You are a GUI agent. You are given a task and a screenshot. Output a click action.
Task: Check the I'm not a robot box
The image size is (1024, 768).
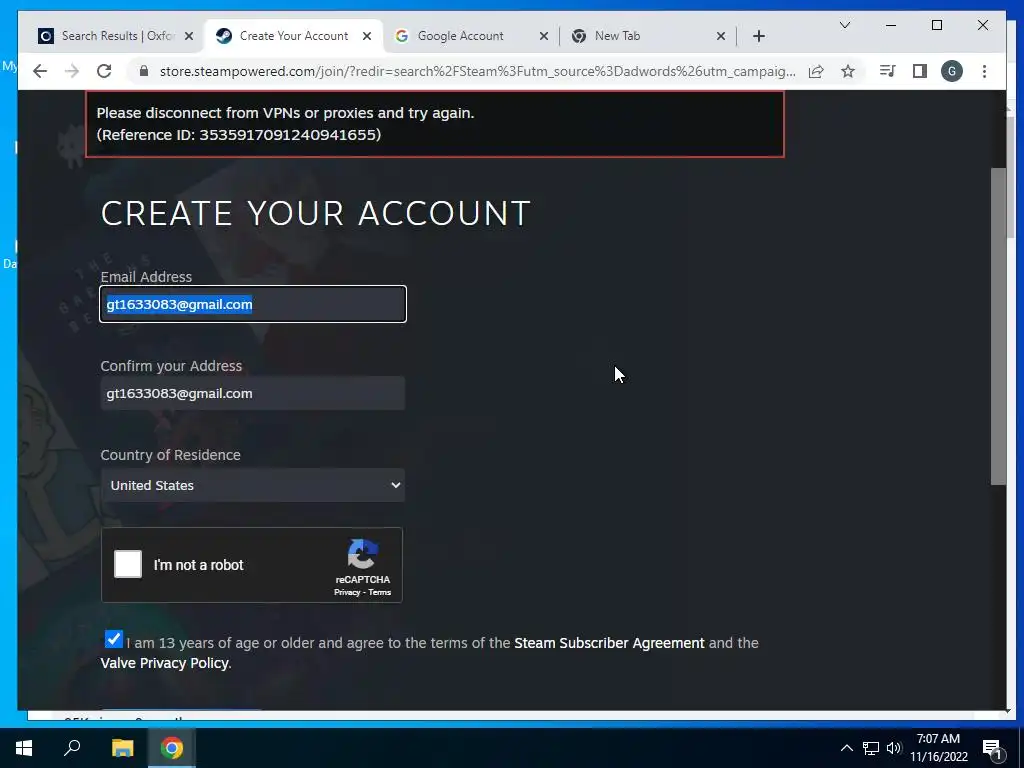[x=128, y=564]
